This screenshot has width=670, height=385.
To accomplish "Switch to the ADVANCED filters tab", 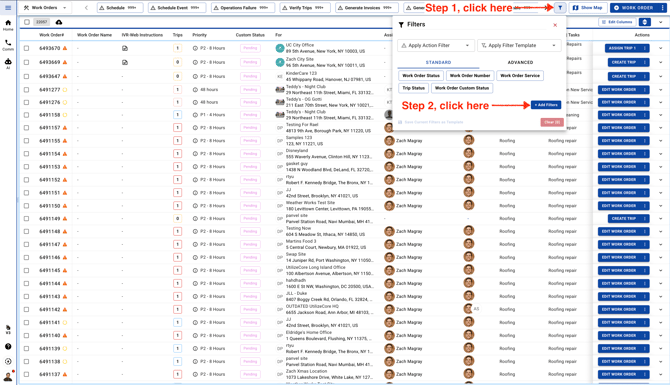I will [x=520, y=62].
